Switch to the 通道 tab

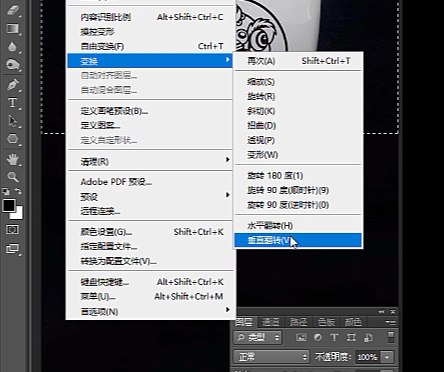pyautogui.click(x=270, y=322)
